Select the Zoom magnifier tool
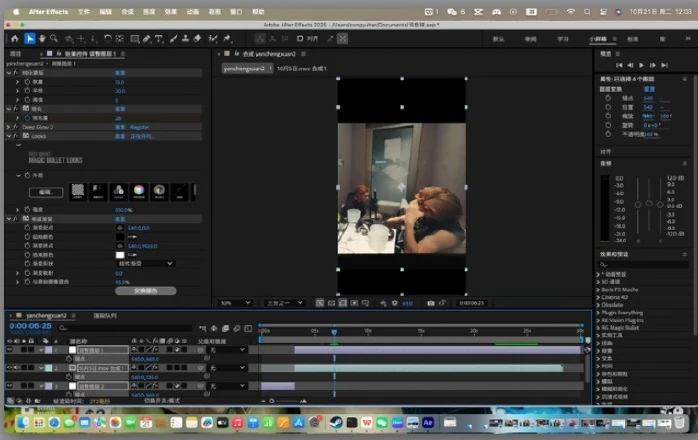Screen dimensions: 698x440 [x=54, y=39]
